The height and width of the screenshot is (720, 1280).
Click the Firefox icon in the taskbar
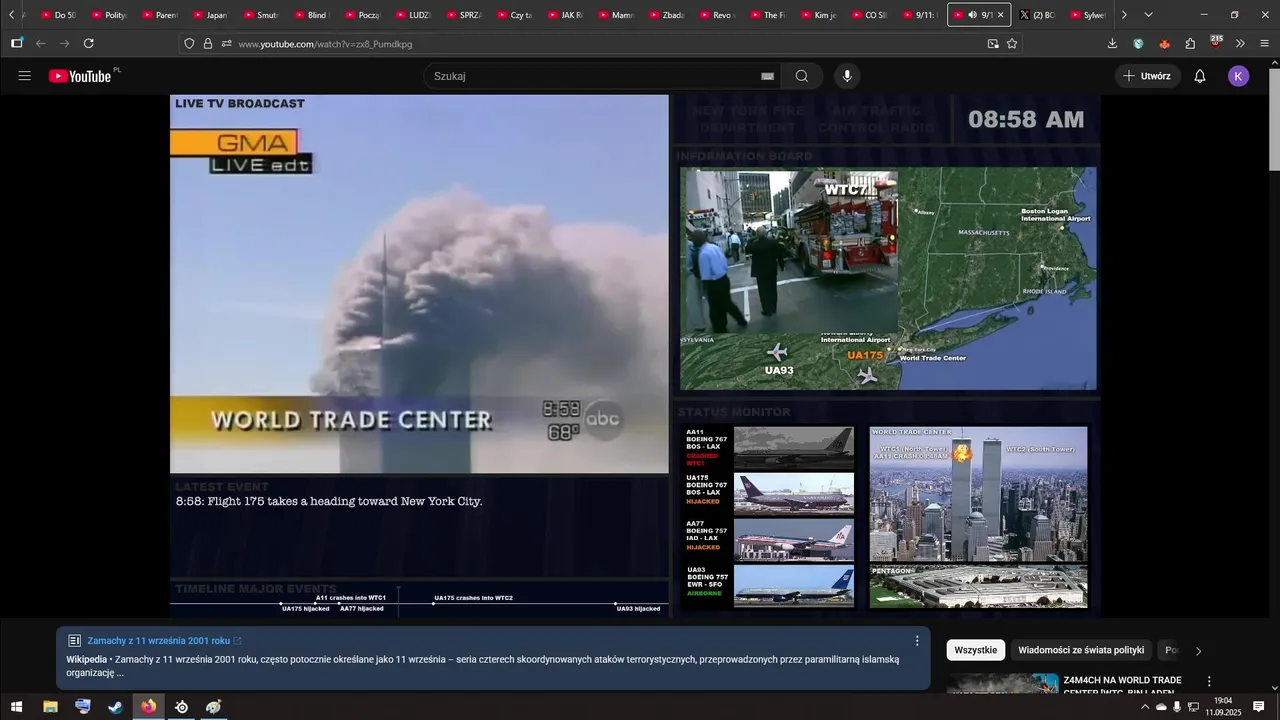pos(149,707)
